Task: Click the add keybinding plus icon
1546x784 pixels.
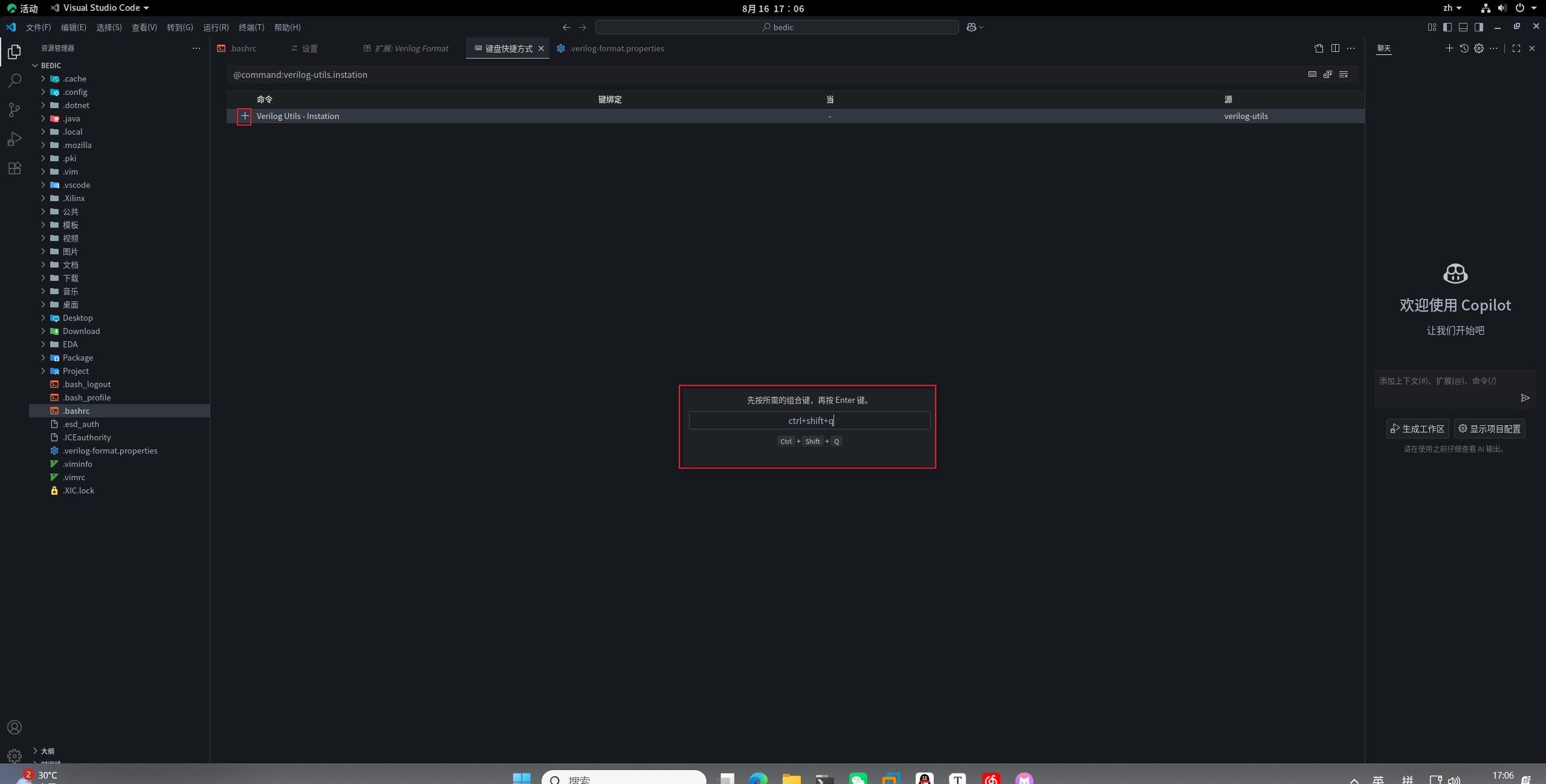Action: (244, 116)
